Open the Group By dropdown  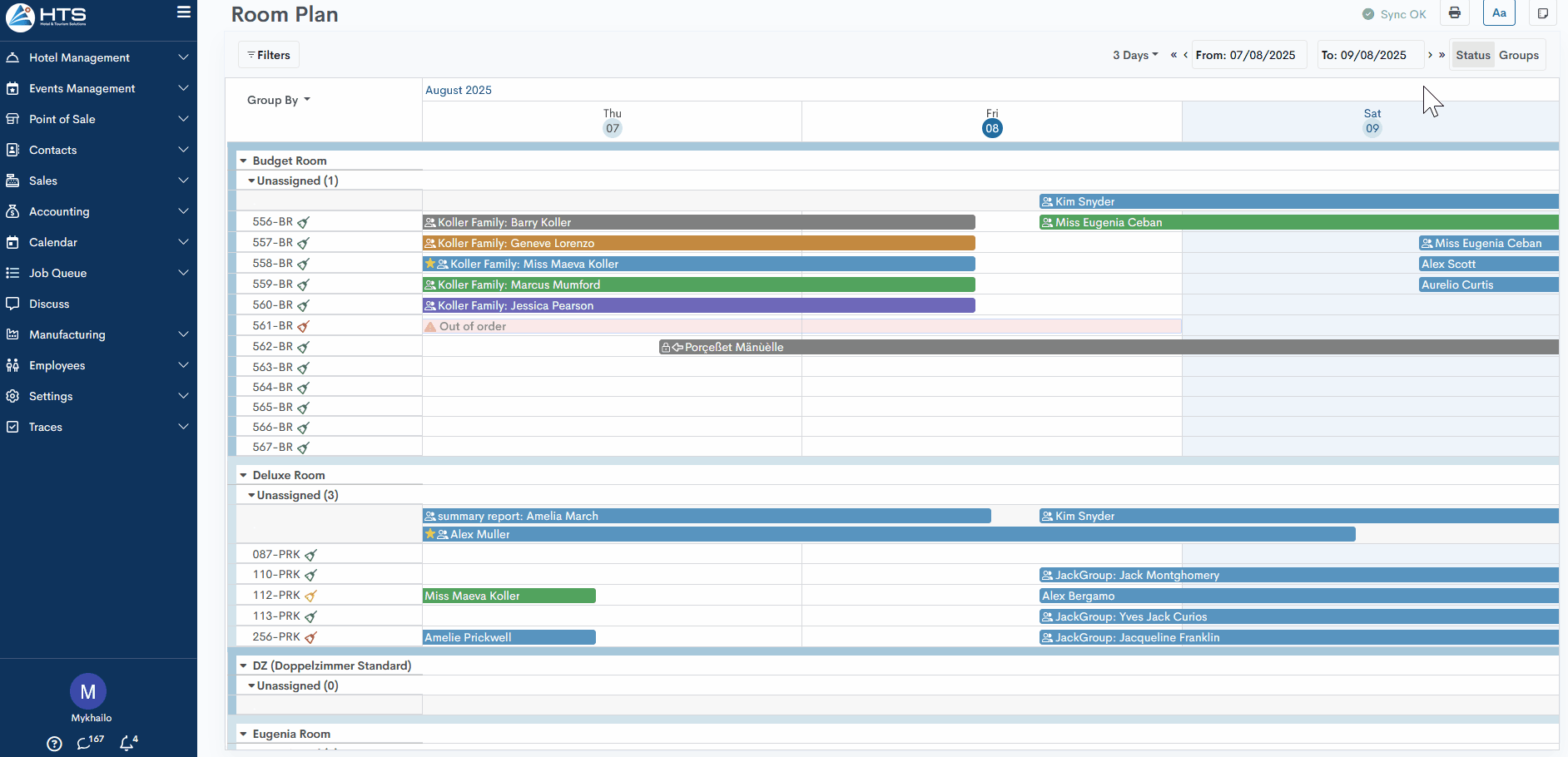pos(278,100)
